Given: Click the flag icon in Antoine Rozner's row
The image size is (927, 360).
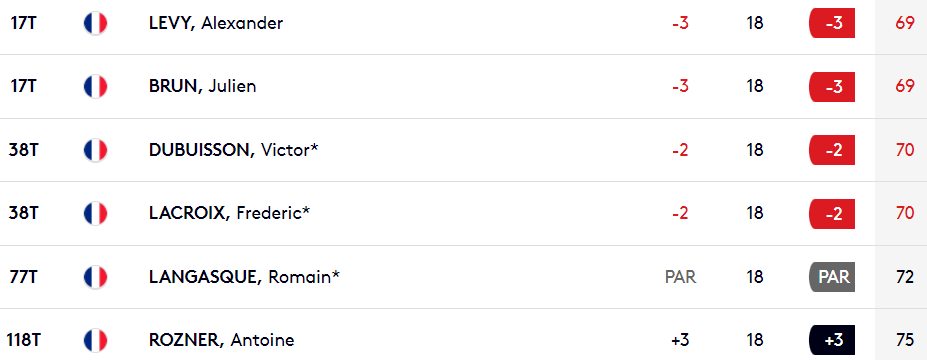Looking at the screenshot, I should (x=95, y=340).
